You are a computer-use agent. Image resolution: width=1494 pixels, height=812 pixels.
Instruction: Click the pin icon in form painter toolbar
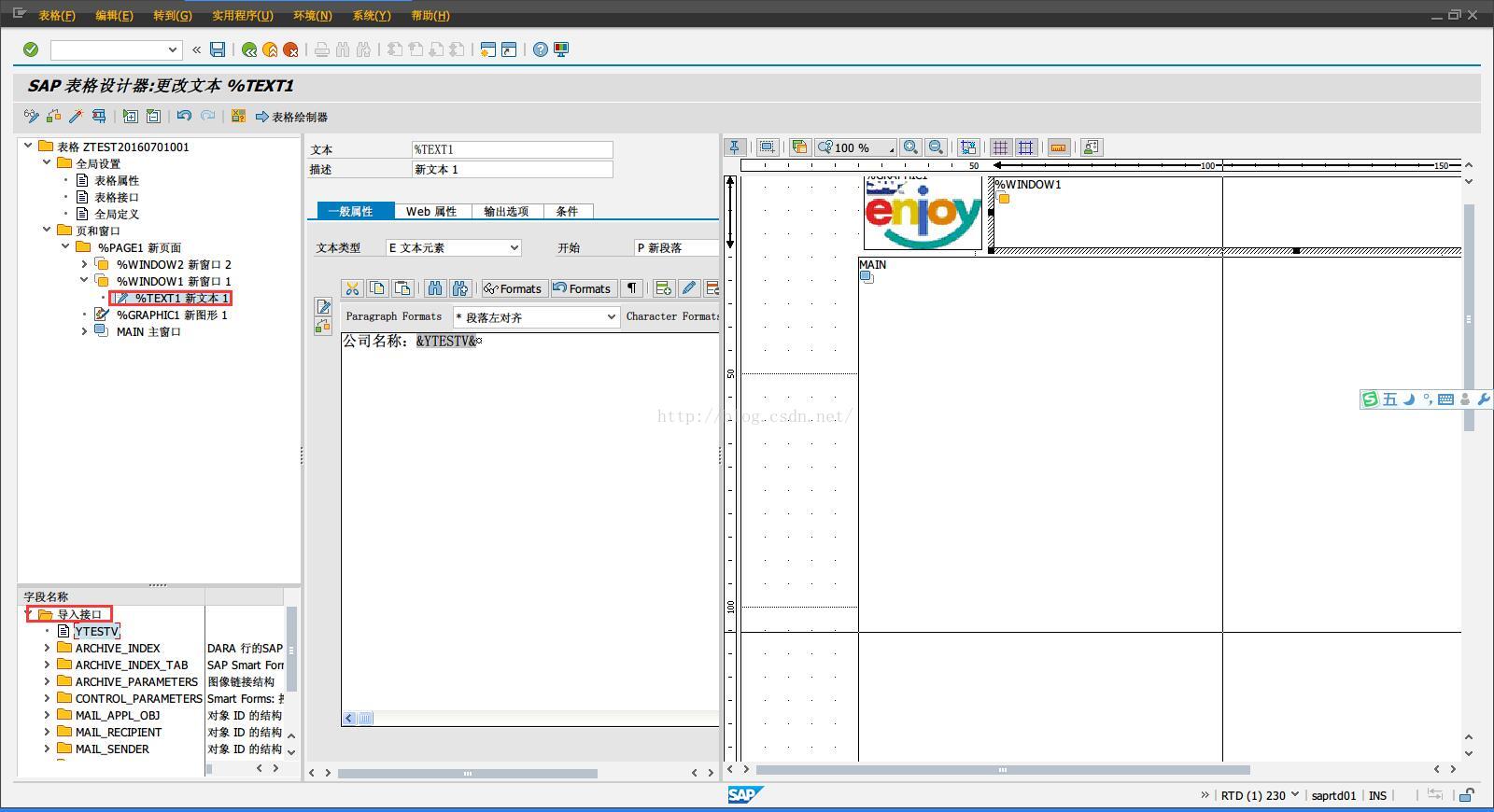click(735, 147)
